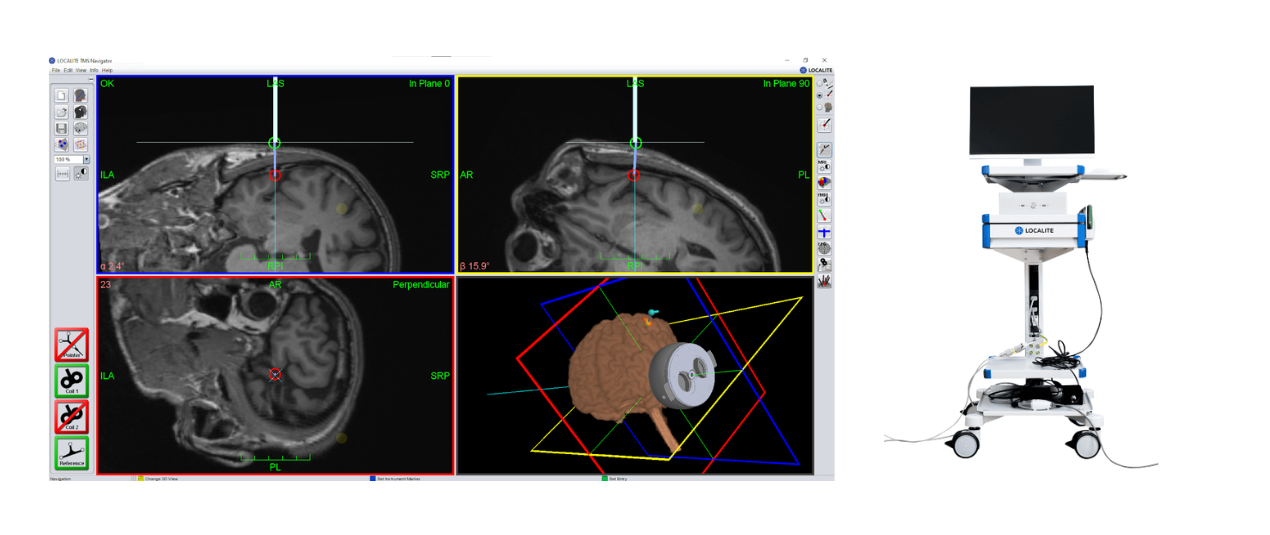Click the In Plane 0 view label
This screenshot has height=535, width=1270.
pyautogui.click(x=429, y=84)
